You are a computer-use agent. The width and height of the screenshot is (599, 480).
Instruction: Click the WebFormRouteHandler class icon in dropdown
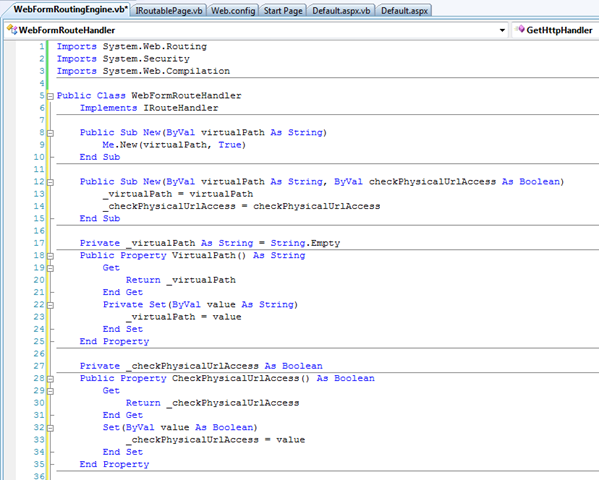click(x=12, y=30)
